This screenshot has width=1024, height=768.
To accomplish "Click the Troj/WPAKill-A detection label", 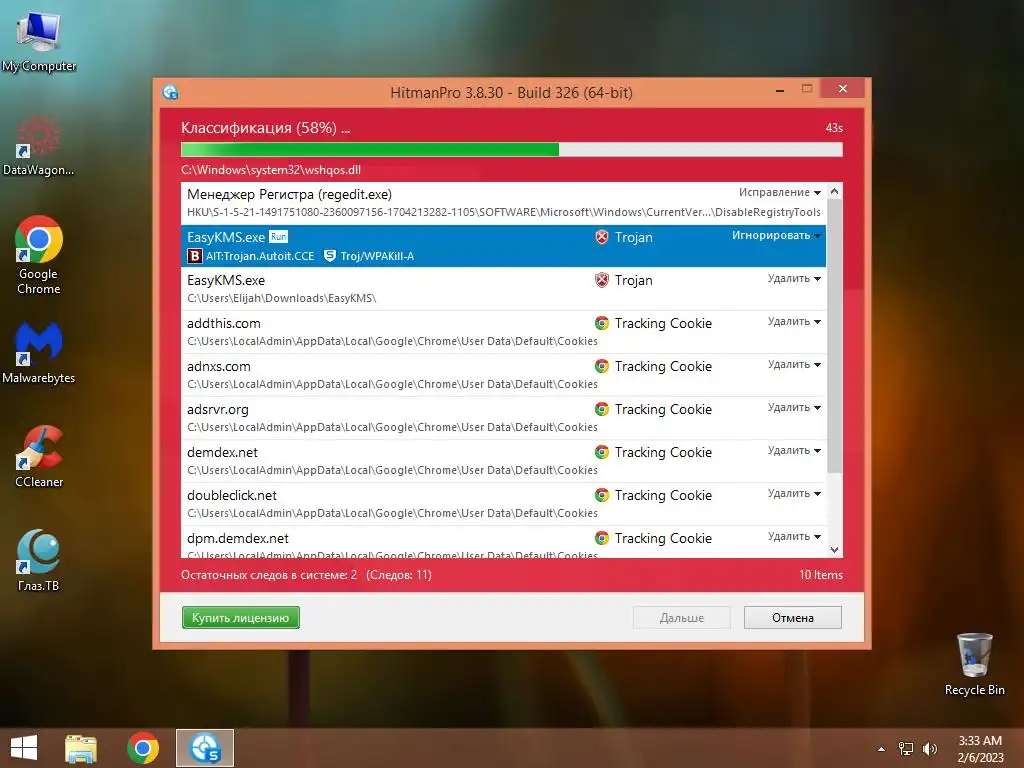I will click(377, 256).
